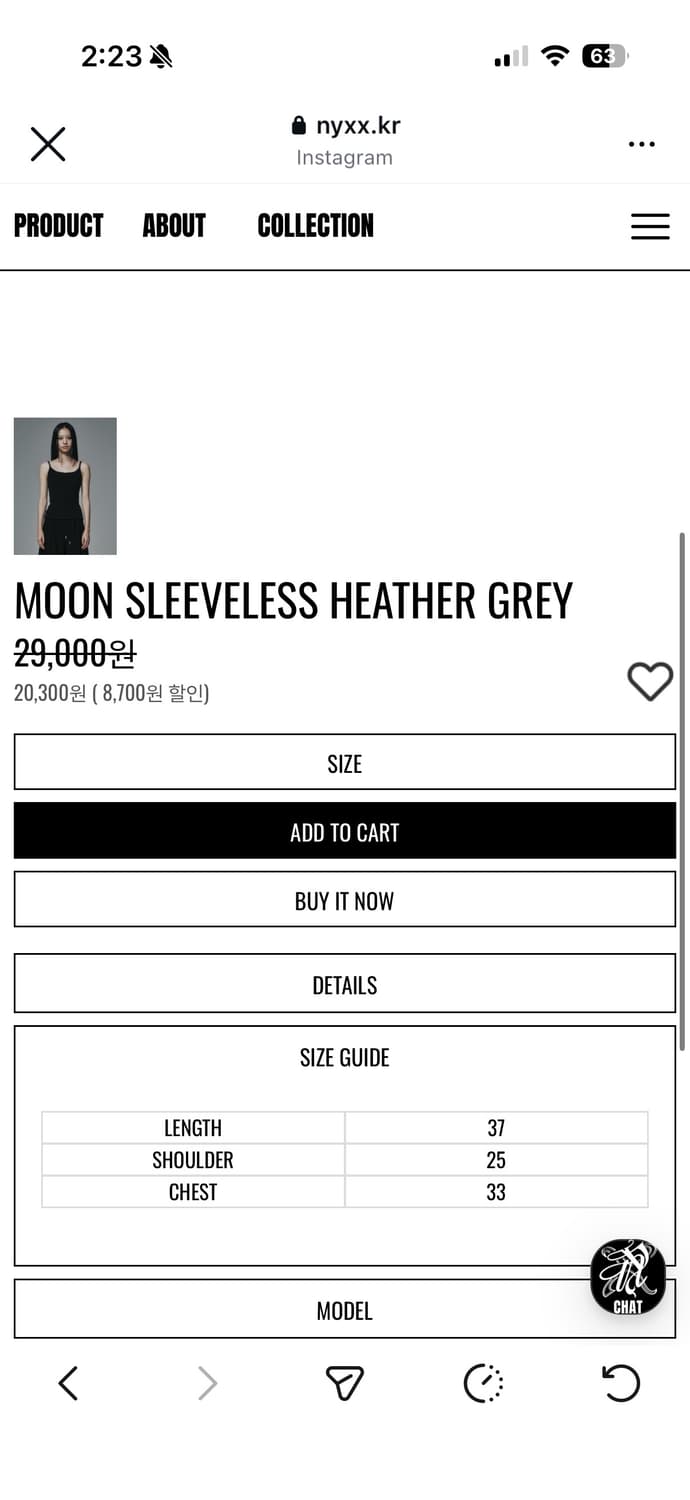The image size is (690, 1500).
Task: Expand the SIZE selector dropdown
Action: coord(345,763)
